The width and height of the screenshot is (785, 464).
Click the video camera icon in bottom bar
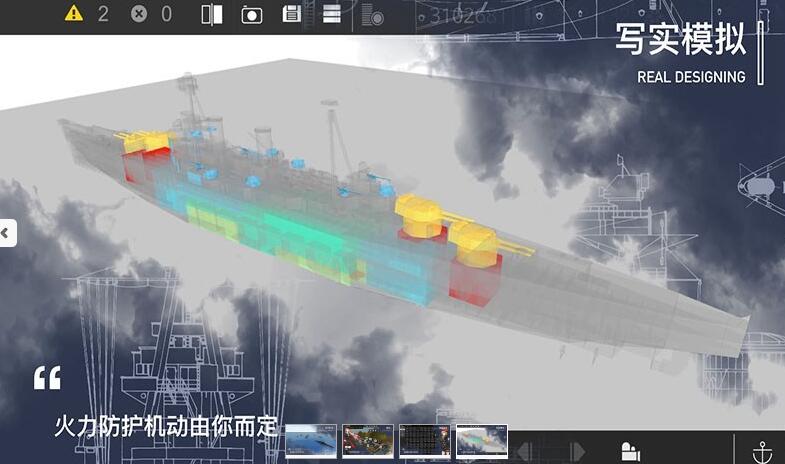(x=630, y=451)
